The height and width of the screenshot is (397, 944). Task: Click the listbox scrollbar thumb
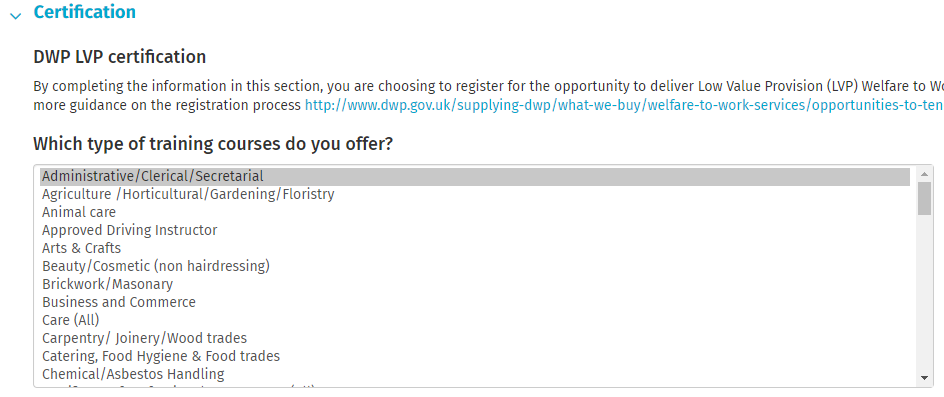coord(924,198)
